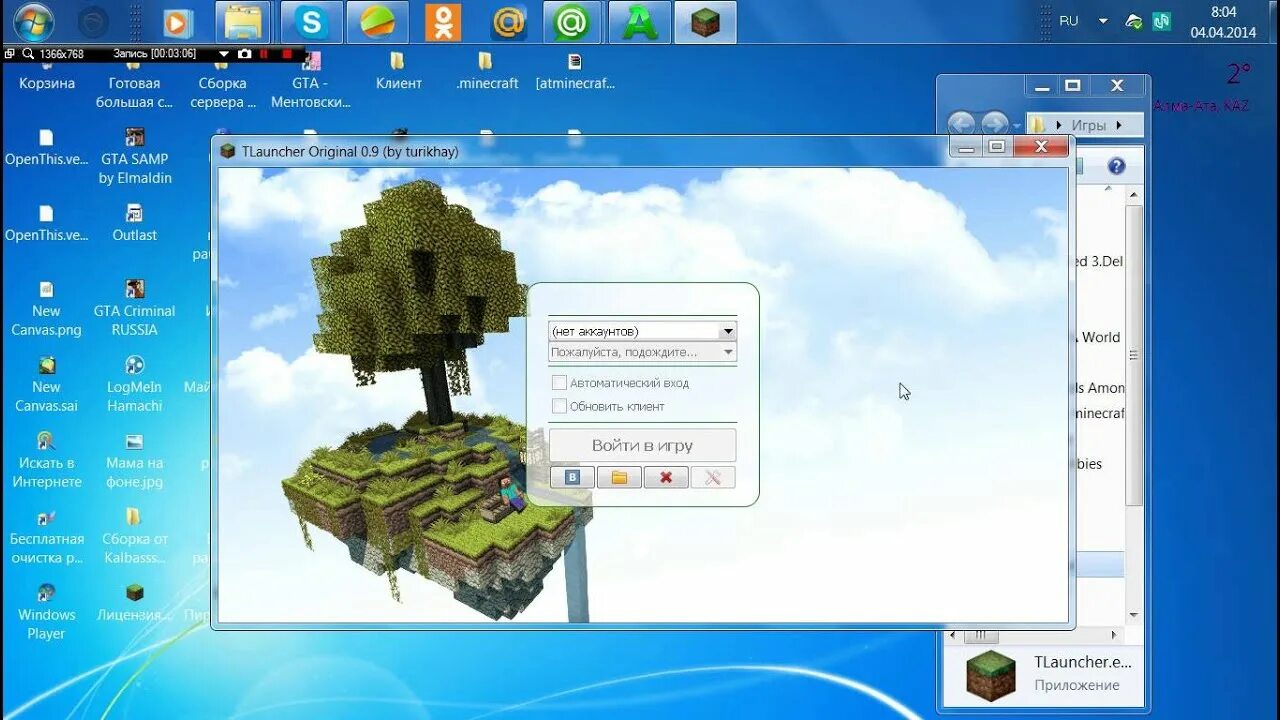Show hidden tray icons arrow
Screen dimensions: 1280x720
(x=1103, y=21)
